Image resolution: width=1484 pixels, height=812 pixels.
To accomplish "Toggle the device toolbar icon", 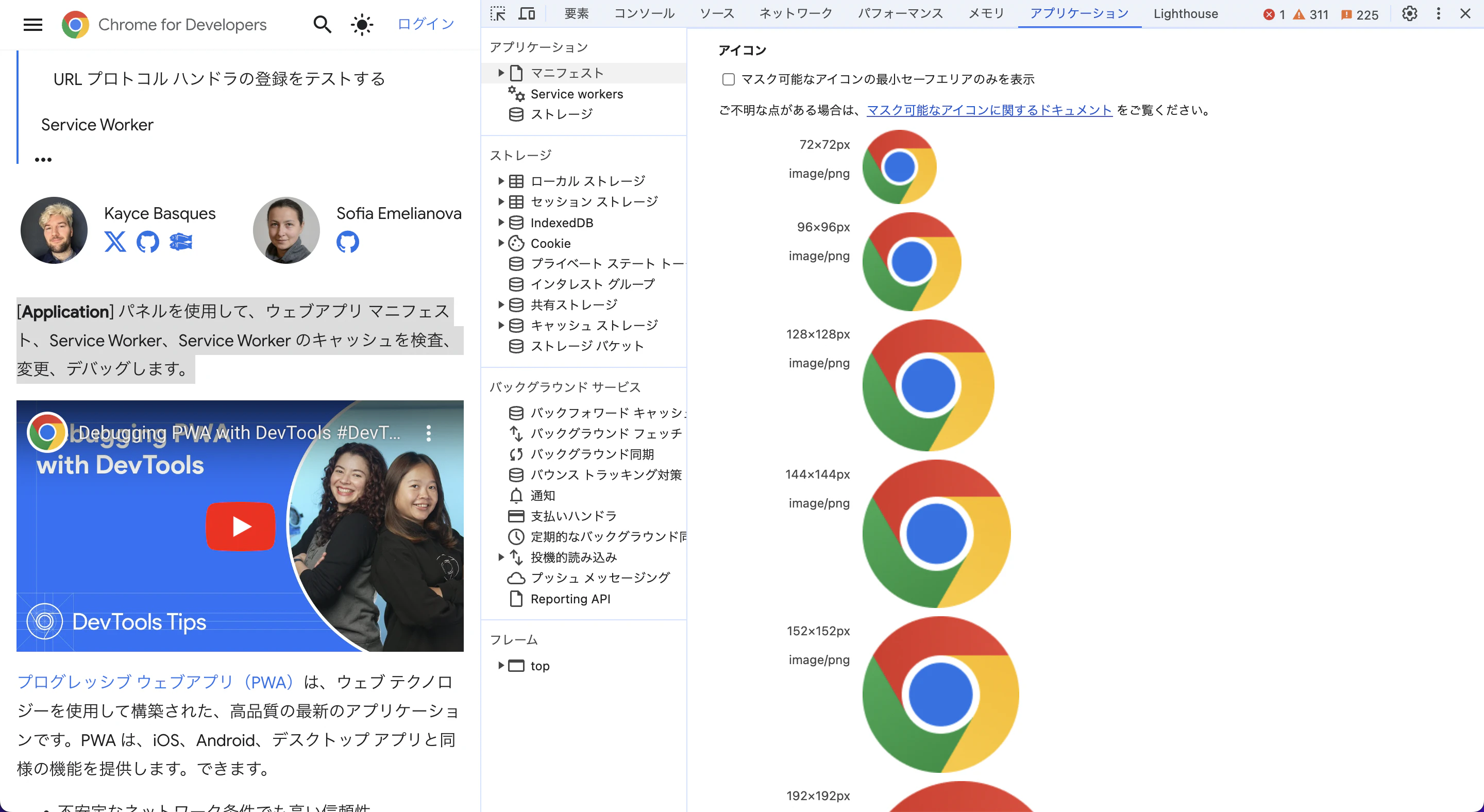I will pyautogui.click(x=527, y=13).
